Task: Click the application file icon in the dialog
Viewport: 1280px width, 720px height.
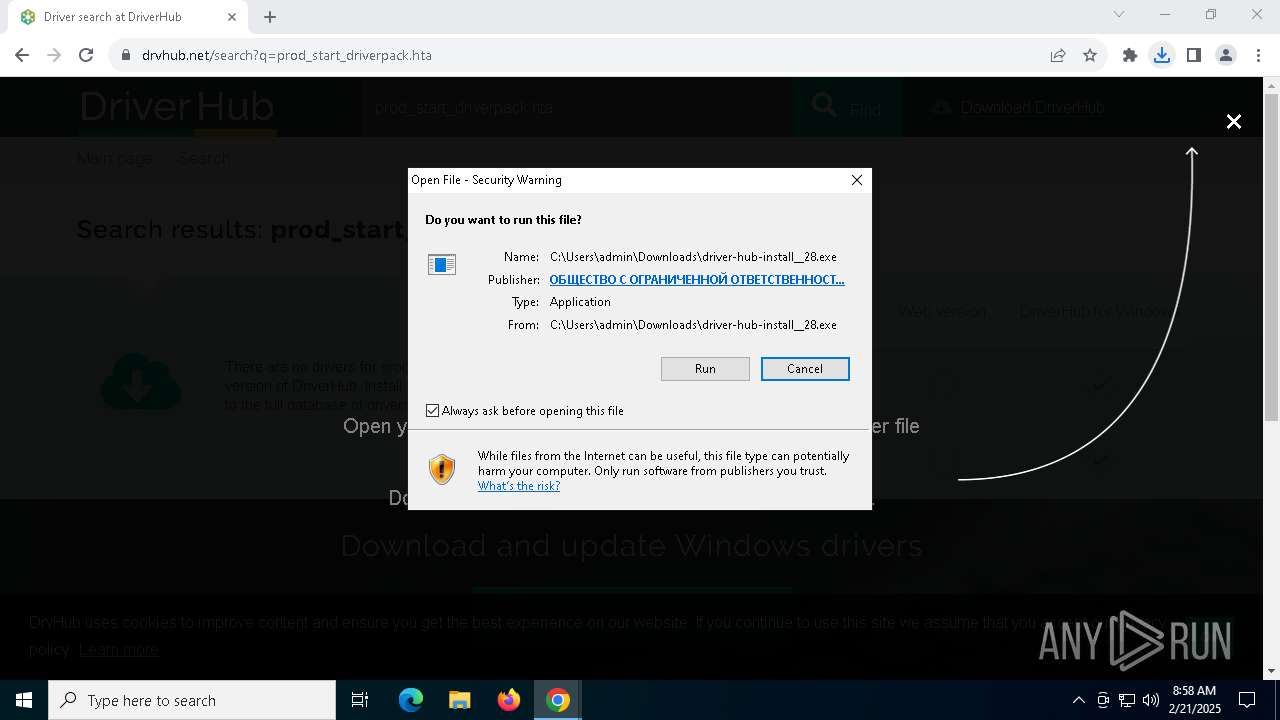Action: [x=442, y=264]
